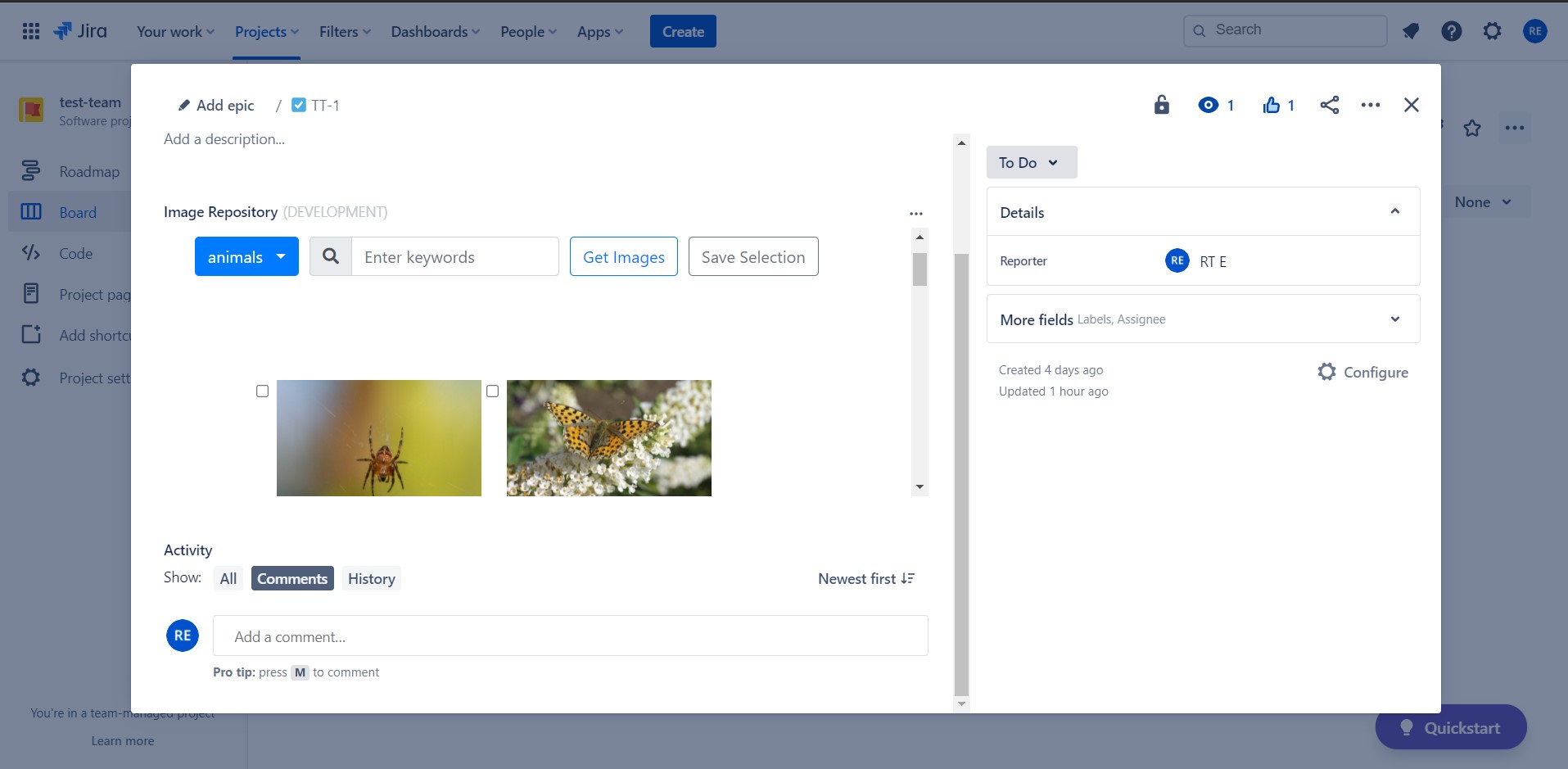
Task: Open the People dropdown menu
Action: coord(528,31)
